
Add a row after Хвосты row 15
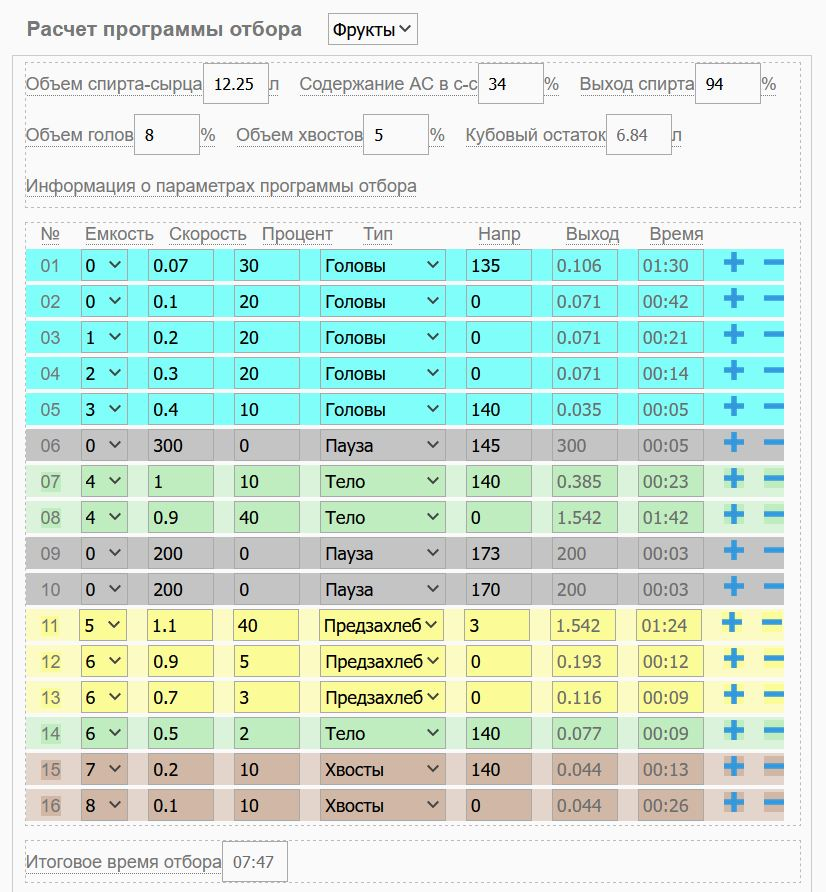tap(734, 767)
